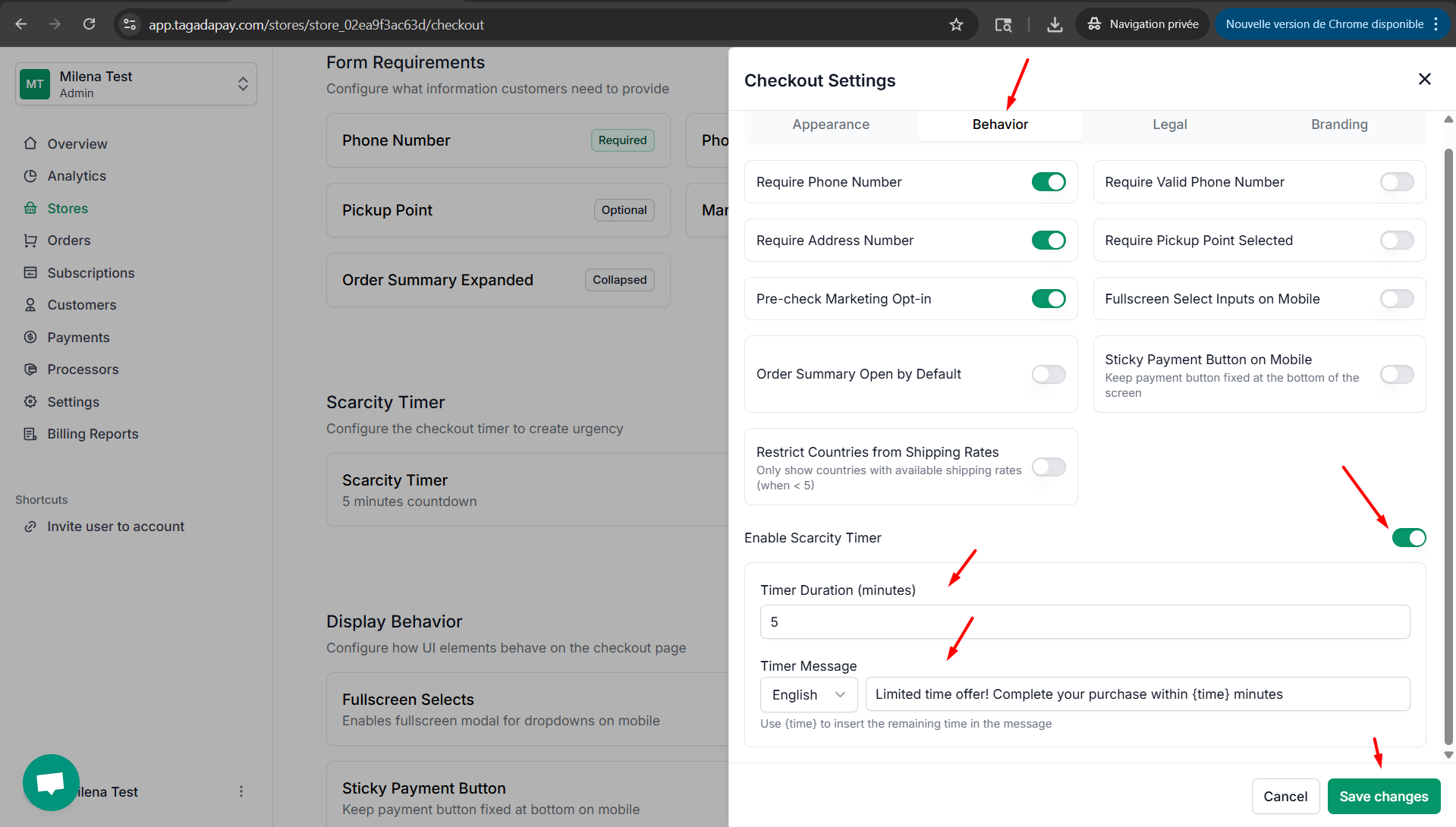The width and height of the screenshot is (1456, 827).
Task: Open the English language dropdown
Action: (x=808, y=695)
